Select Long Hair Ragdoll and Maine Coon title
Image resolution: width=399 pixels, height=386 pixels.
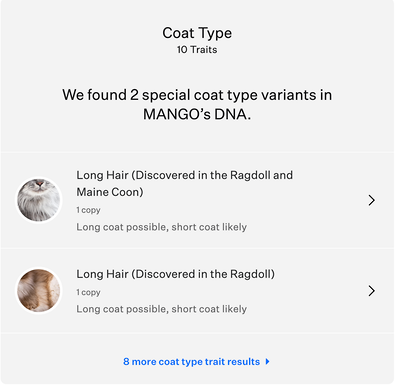[184, 183]
